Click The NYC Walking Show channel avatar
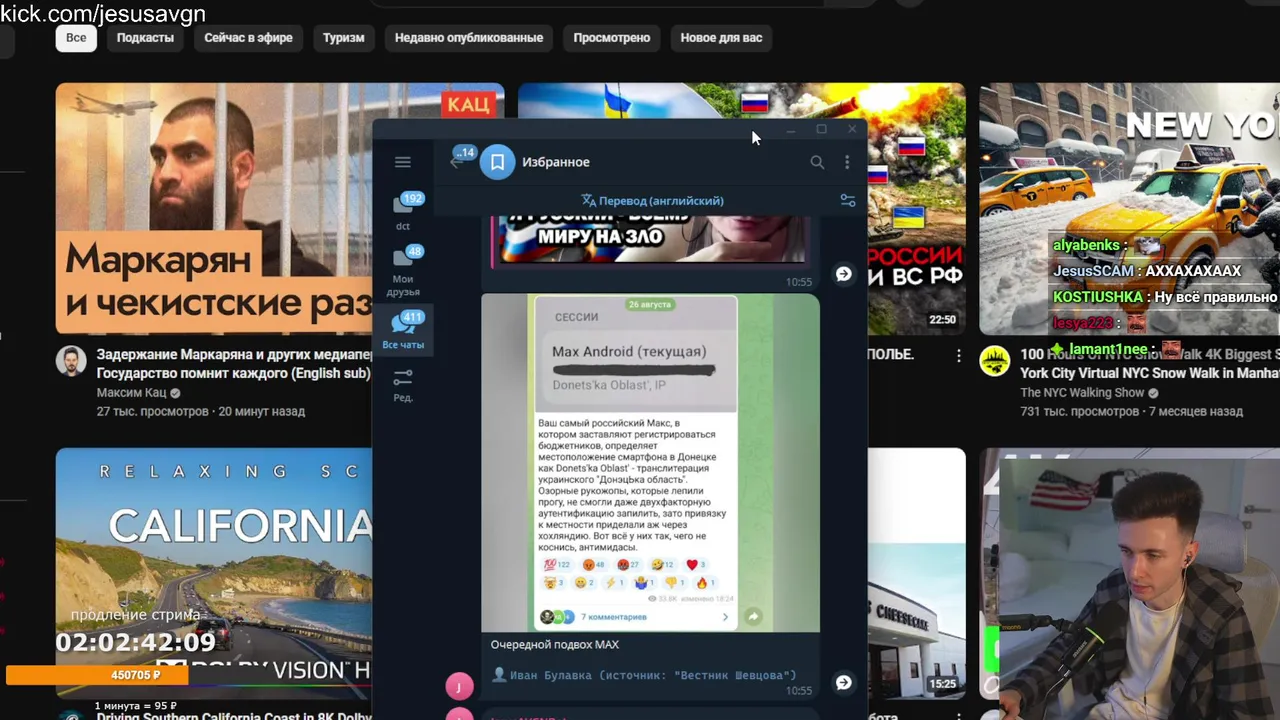1280x720 pixels. click(x=994, y=362)
